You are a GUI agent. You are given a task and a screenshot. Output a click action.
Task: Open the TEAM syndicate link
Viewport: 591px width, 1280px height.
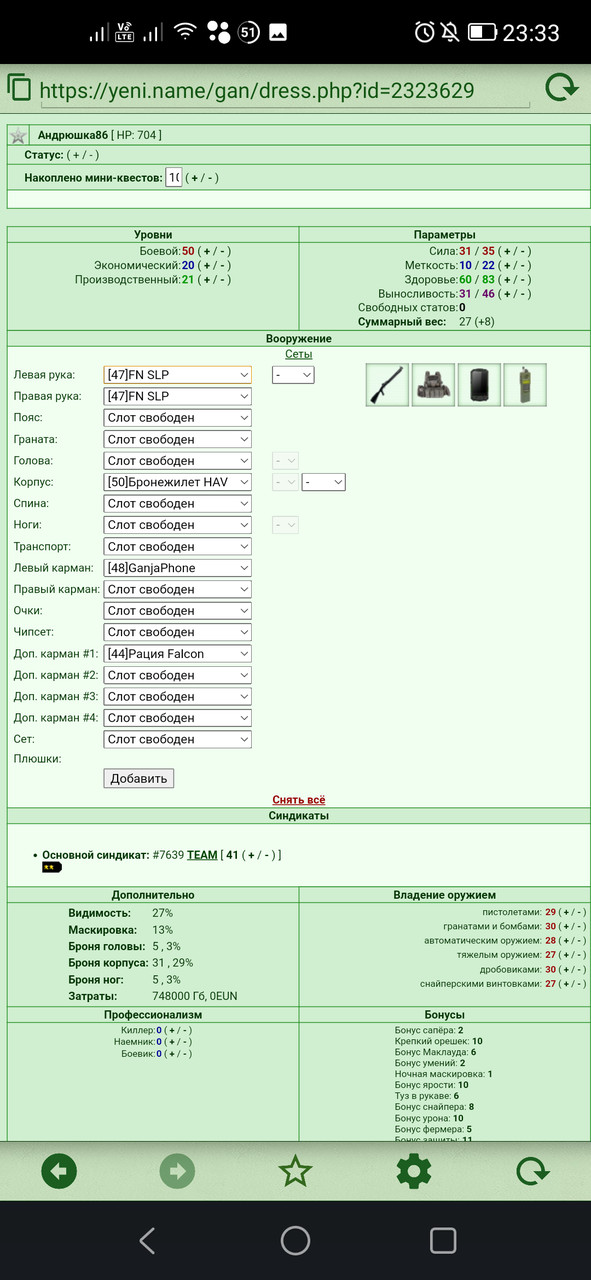tap(202, 855)
